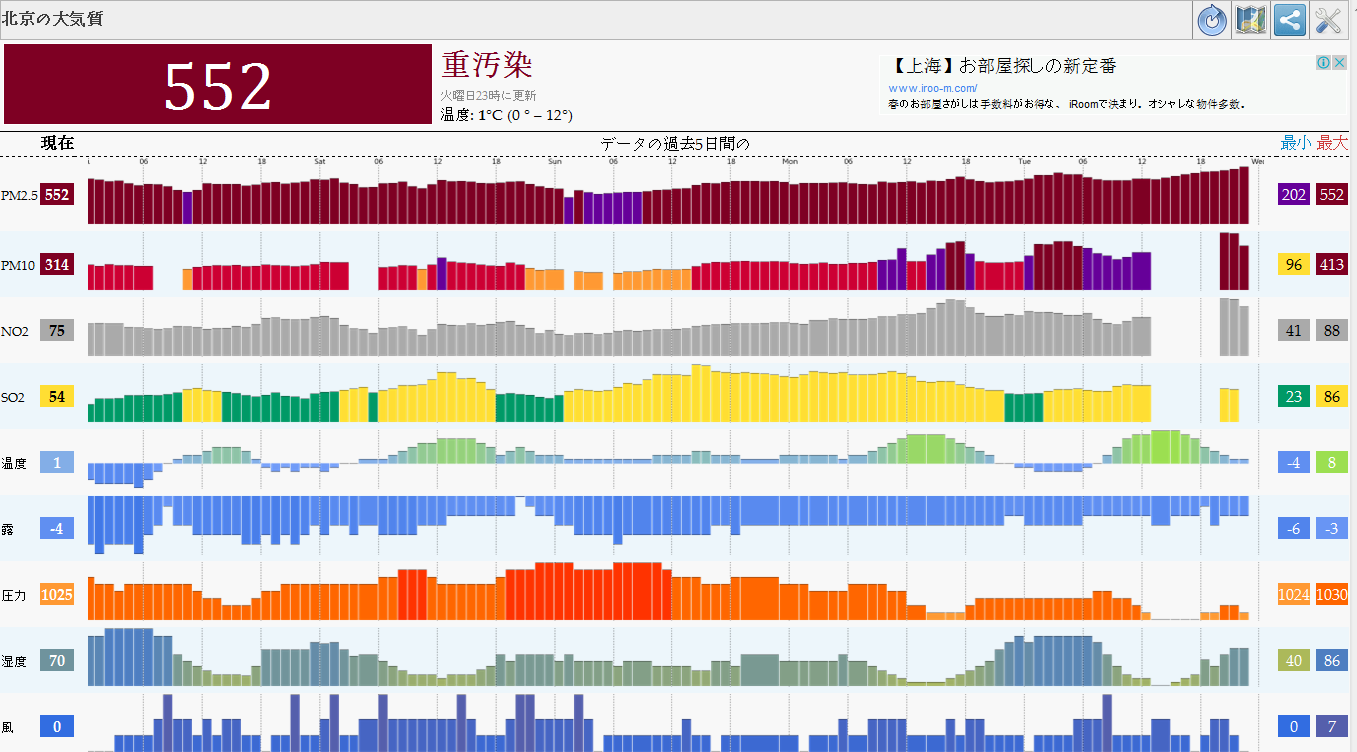1357x752 pixels.
Task: Click the PM2.5 minimum value 202 badge
Action: click(1294, 195)
